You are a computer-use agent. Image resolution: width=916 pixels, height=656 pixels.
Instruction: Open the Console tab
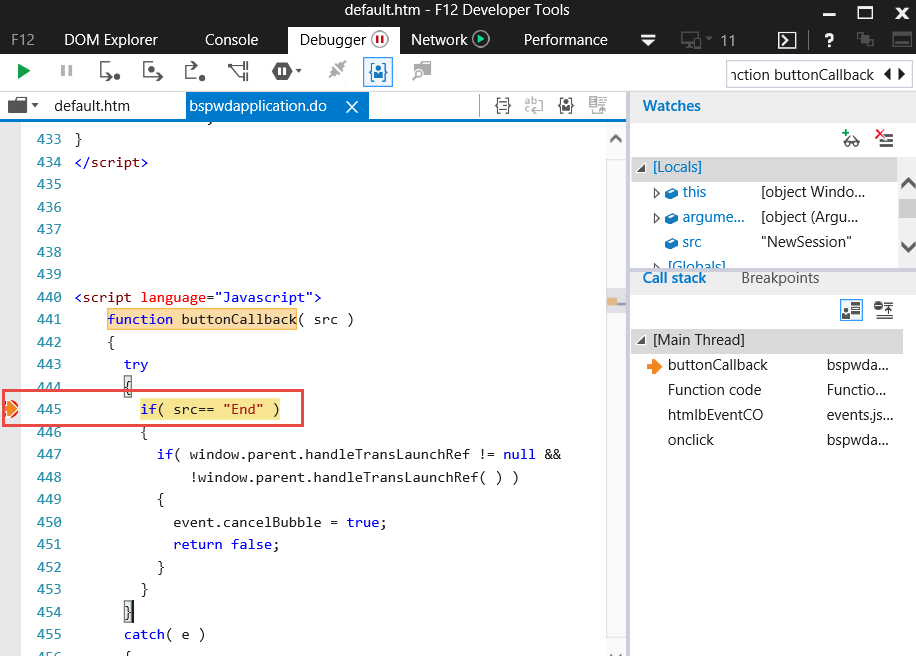click(x=231, y=40)
